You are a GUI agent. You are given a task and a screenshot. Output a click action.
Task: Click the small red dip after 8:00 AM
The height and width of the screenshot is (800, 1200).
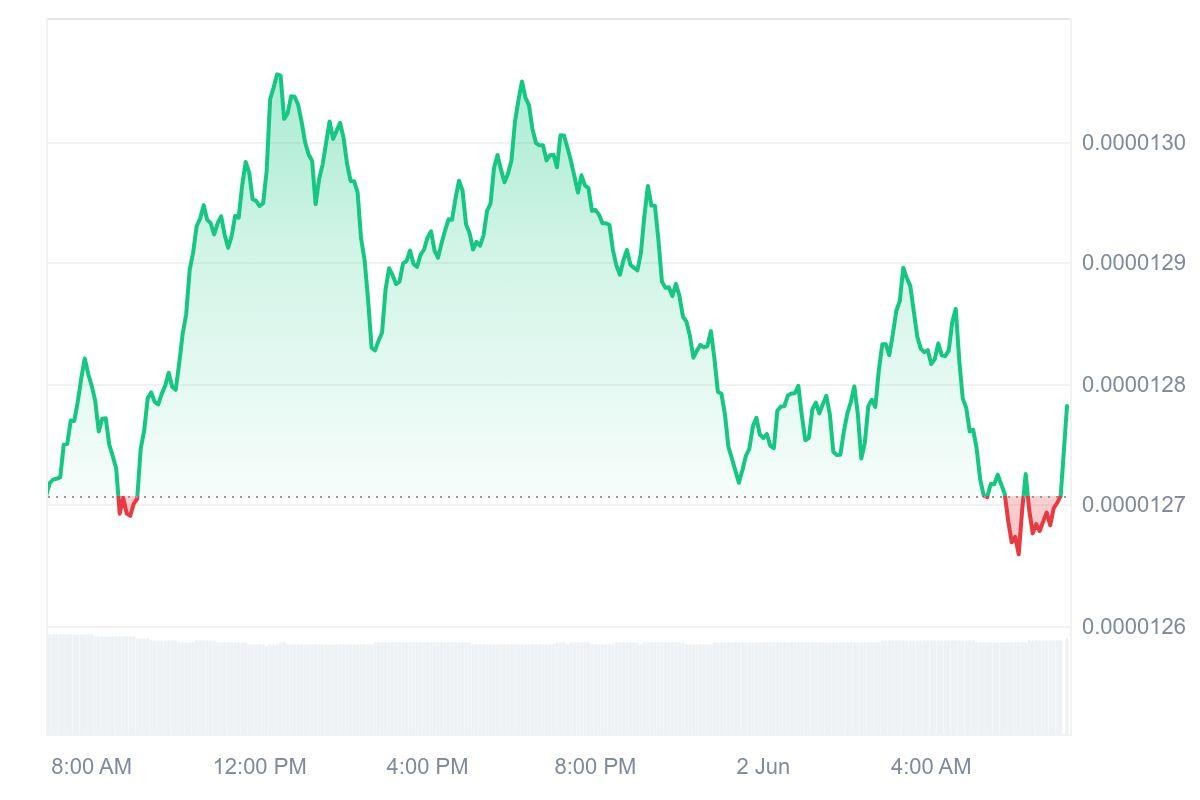(x=125, y=512)
